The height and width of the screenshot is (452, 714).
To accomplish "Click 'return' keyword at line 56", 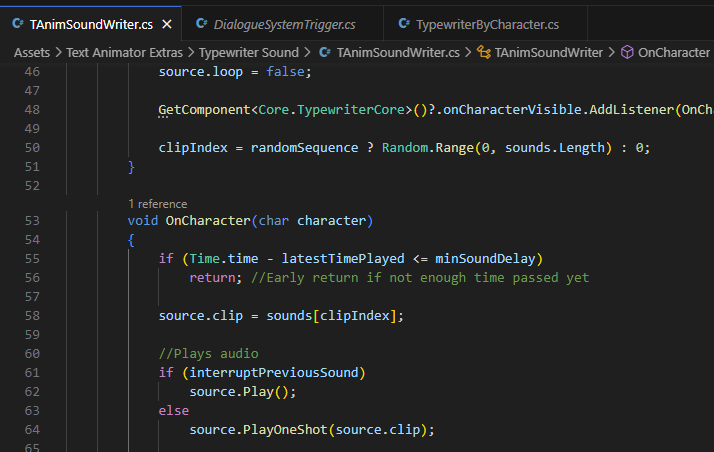I will (x=212, y=278).
